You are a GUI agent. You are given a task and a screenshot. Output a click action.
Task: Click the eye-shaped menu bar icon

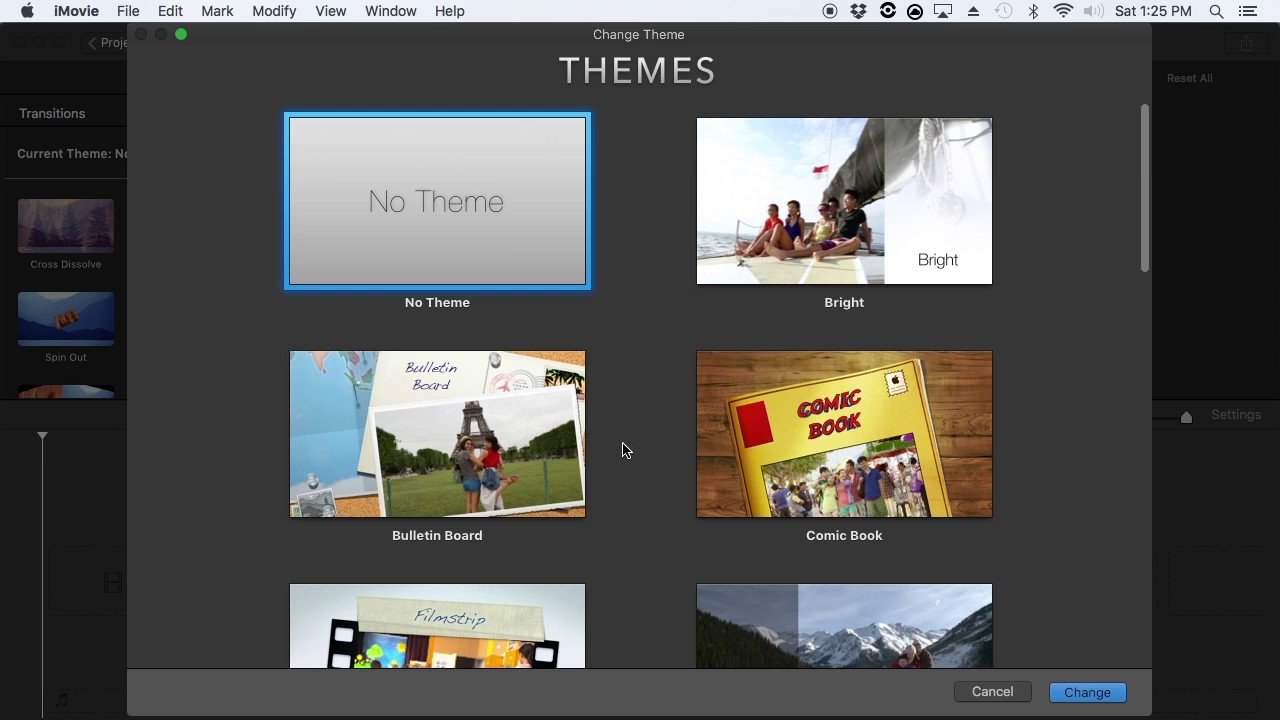tap(887, 11)
